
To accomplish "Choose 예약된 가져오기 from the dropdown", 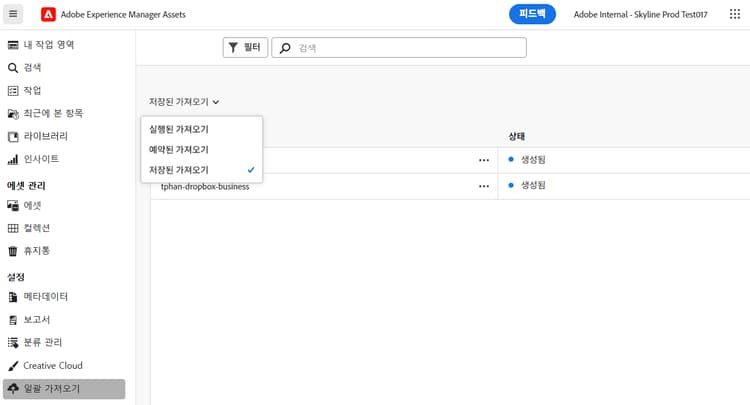I will pos(202,150).
